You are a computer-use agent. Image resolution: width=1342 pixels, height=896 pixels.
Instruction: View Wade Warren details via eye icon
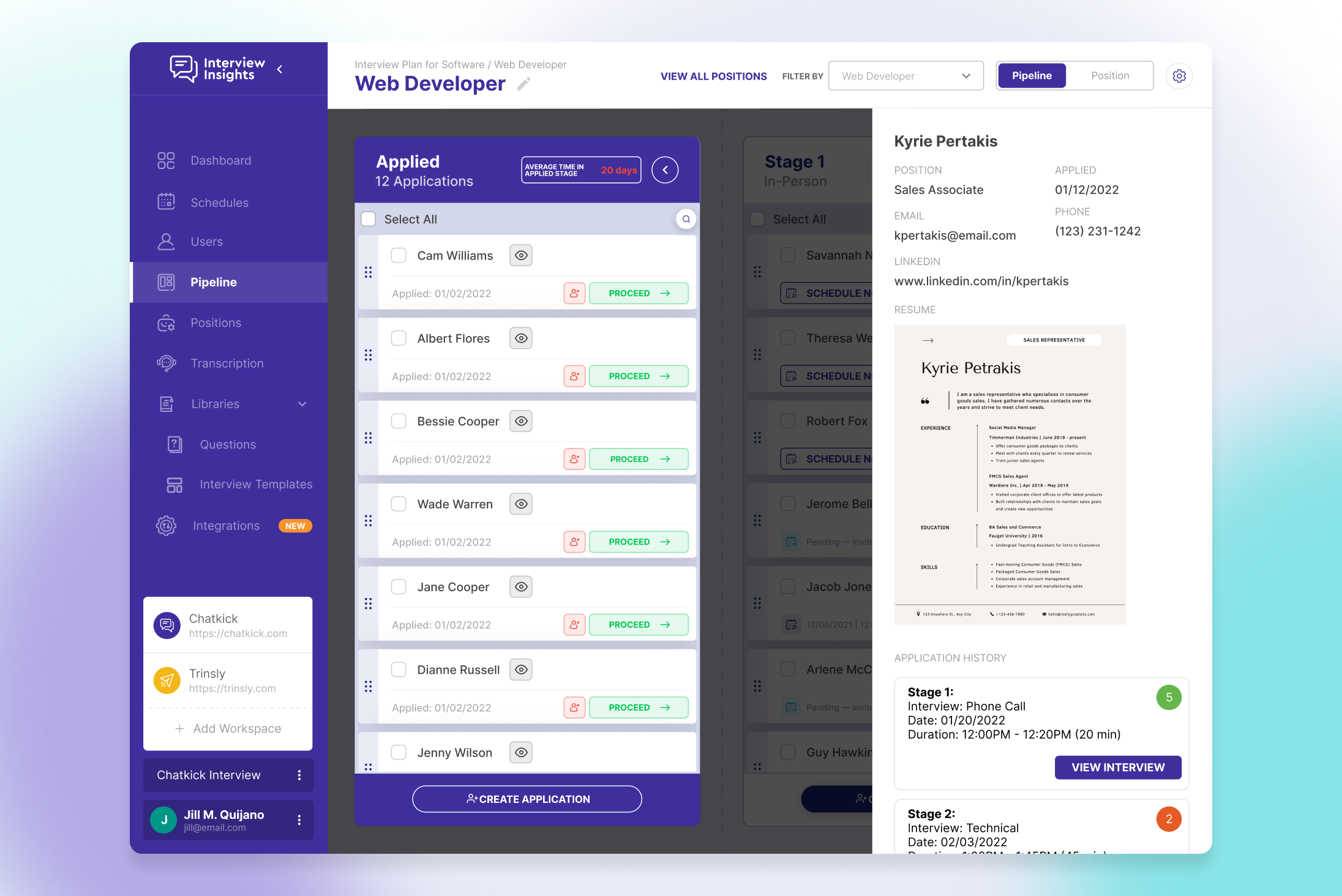pyautogui.click(x=521, y=504)
